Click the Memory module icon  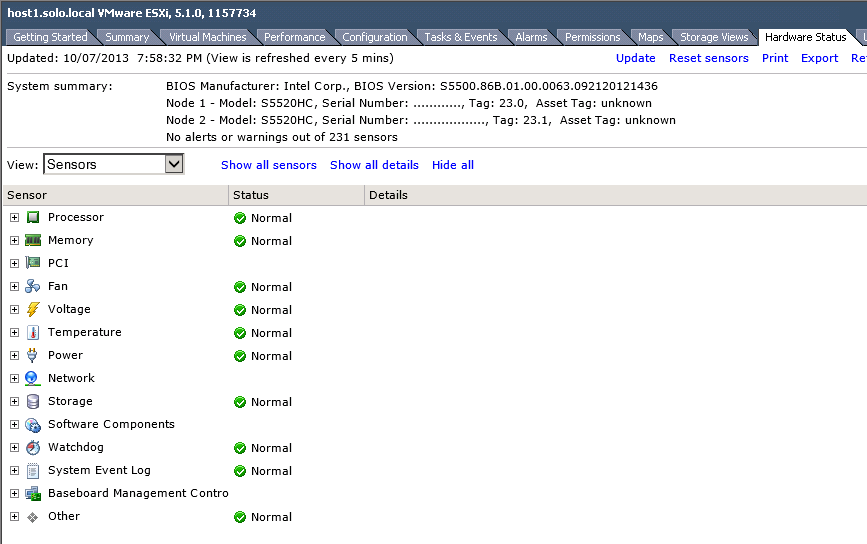(33, 240)
